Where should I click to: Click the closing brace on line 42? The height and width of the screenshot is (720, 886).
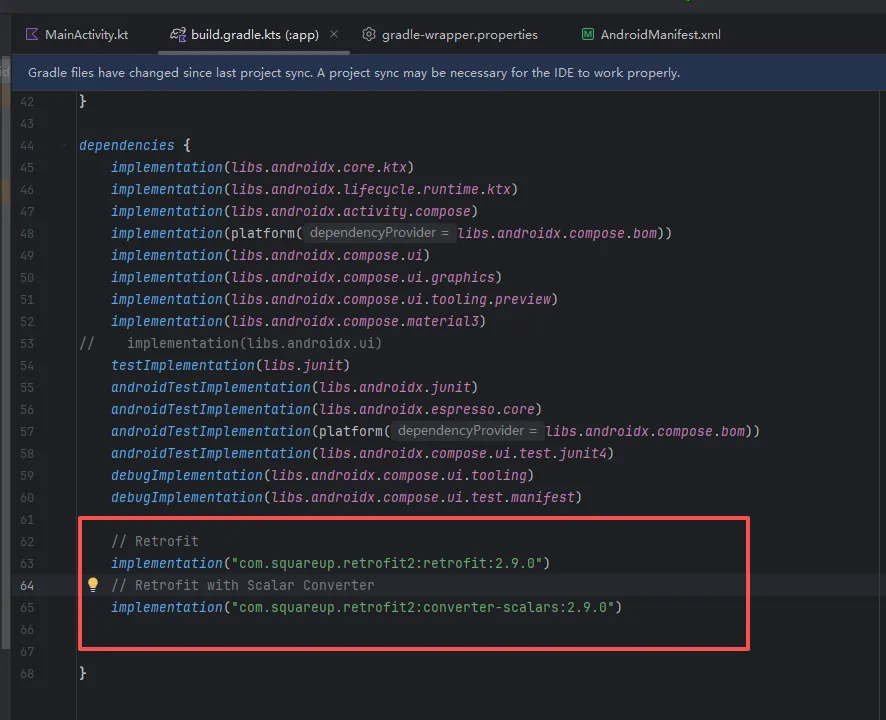pyautogui.click(x=83, y=101)
